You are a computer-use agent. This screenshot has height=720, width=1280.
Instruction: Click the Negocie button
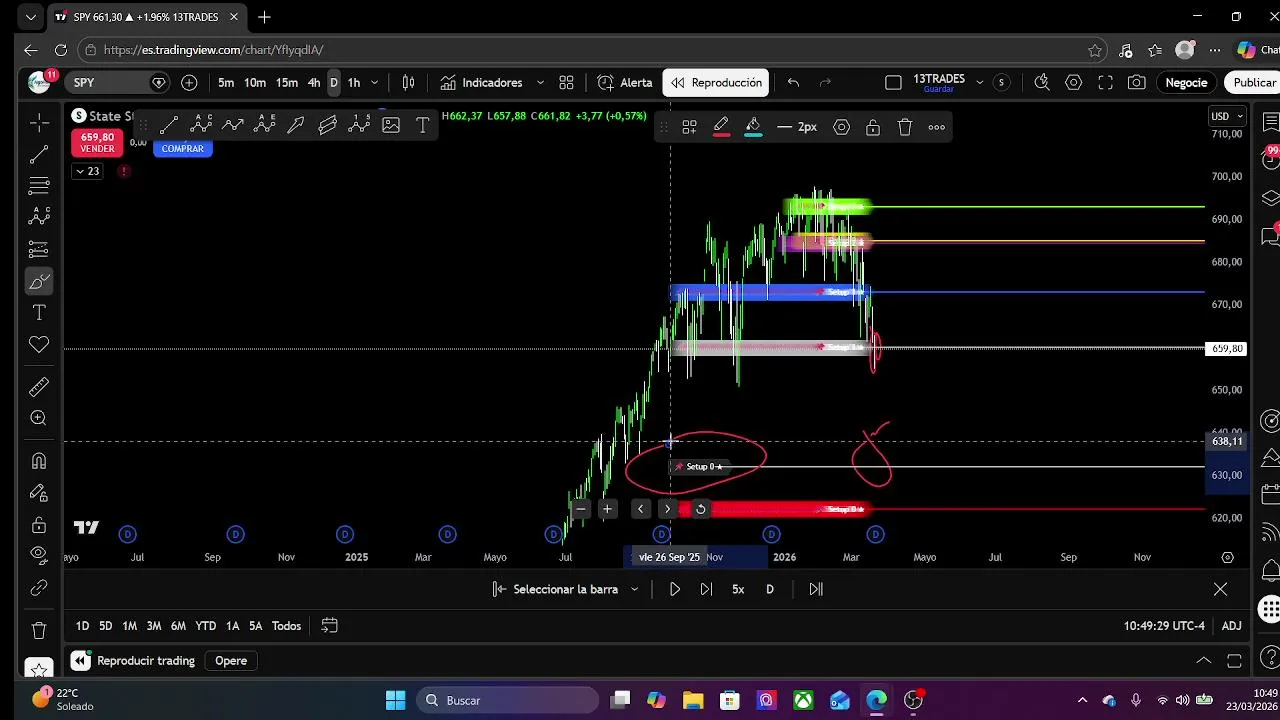click(1186, 83)
